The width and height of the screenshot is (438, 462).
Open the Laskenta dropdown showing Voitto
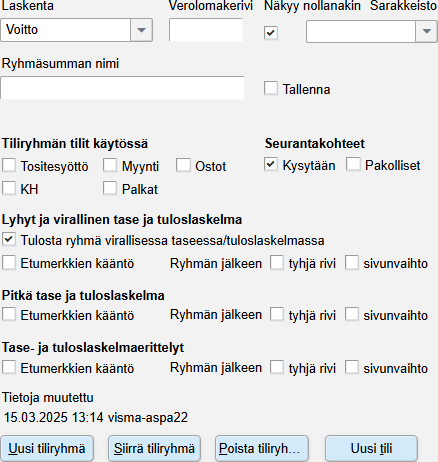[77, 30]
